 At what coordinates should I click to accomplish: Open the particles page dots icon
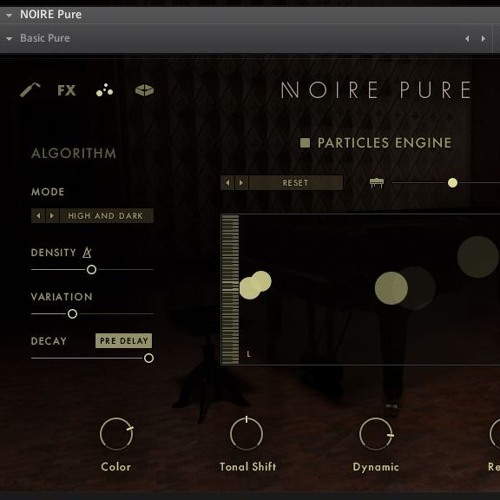click(x=105, y=90)
